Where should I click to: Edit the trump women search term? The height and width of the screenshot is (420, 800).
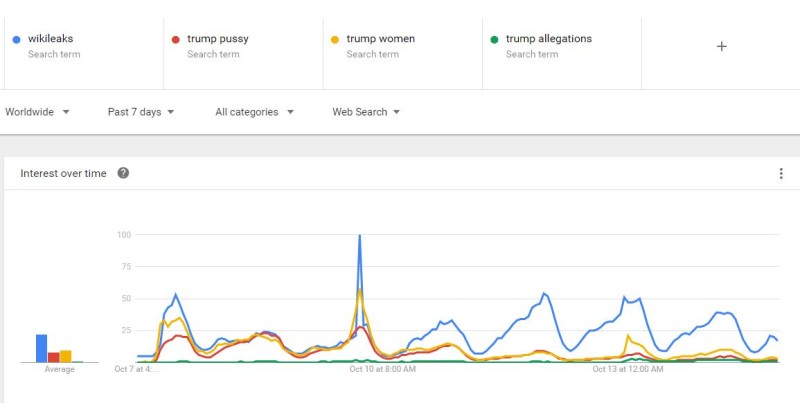(381, 39)
